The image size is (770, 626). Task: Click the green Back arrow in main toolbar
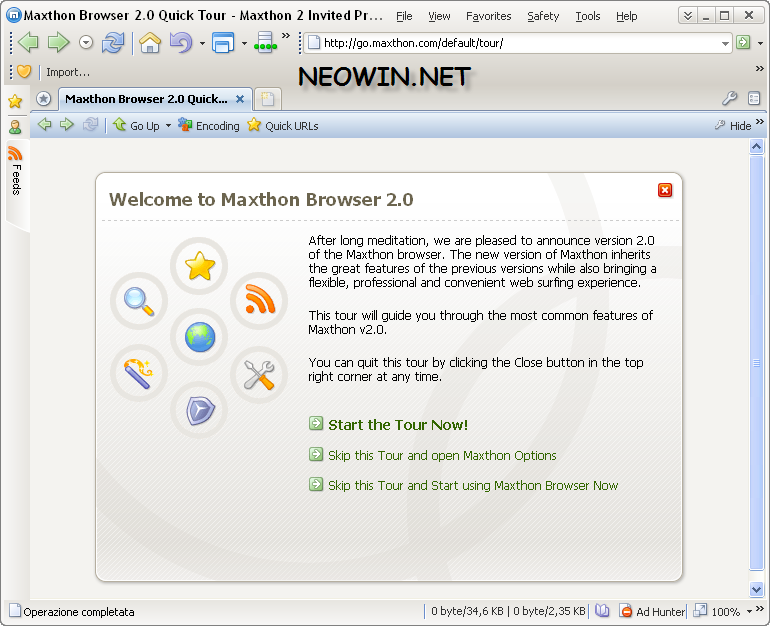point(28,43)
